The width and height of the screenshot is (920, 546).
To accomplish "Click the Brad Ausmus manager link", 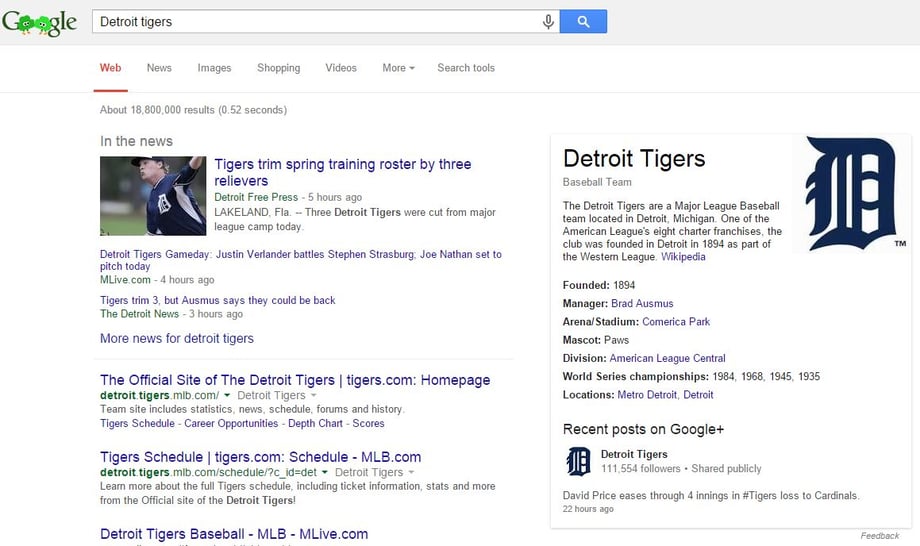I will tap(642, 303).
